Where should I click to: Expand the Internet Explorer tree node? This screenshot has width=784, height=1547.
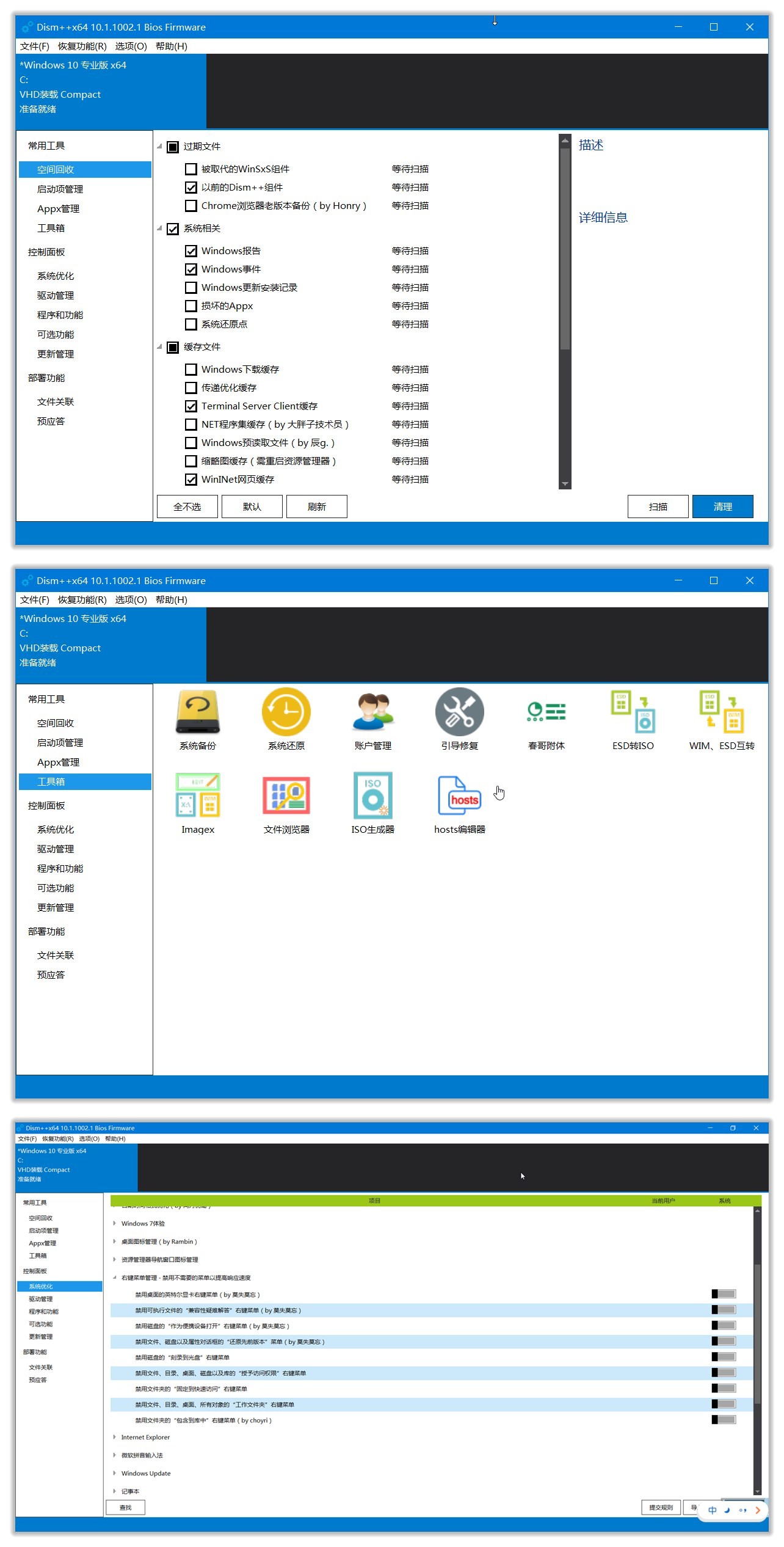click(x=114, y=1437)
